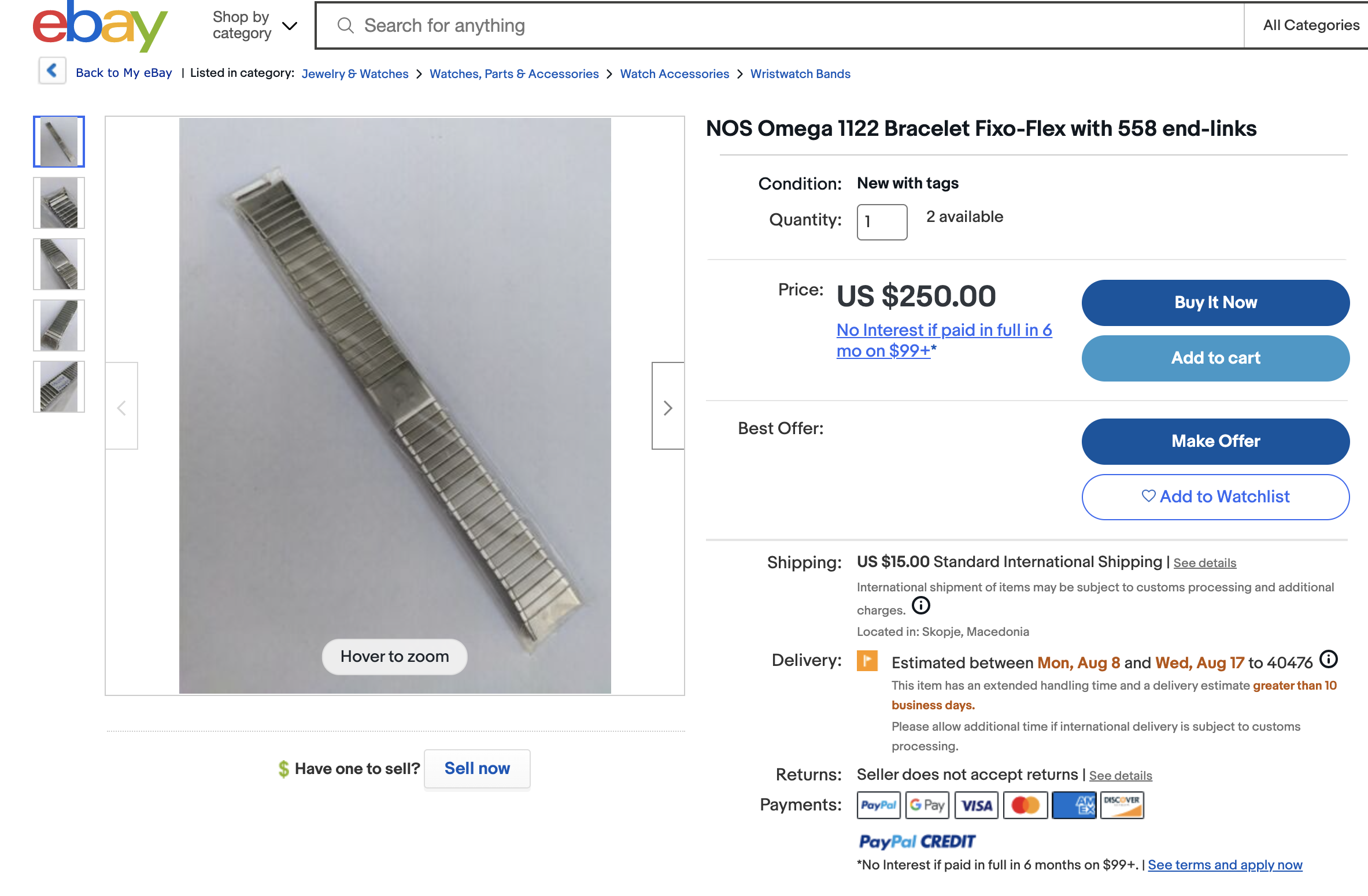Image resolution: width=1368 pixels, height=896 pixels.
Task: Add item to Watchlist
Action: [1215, 497]
